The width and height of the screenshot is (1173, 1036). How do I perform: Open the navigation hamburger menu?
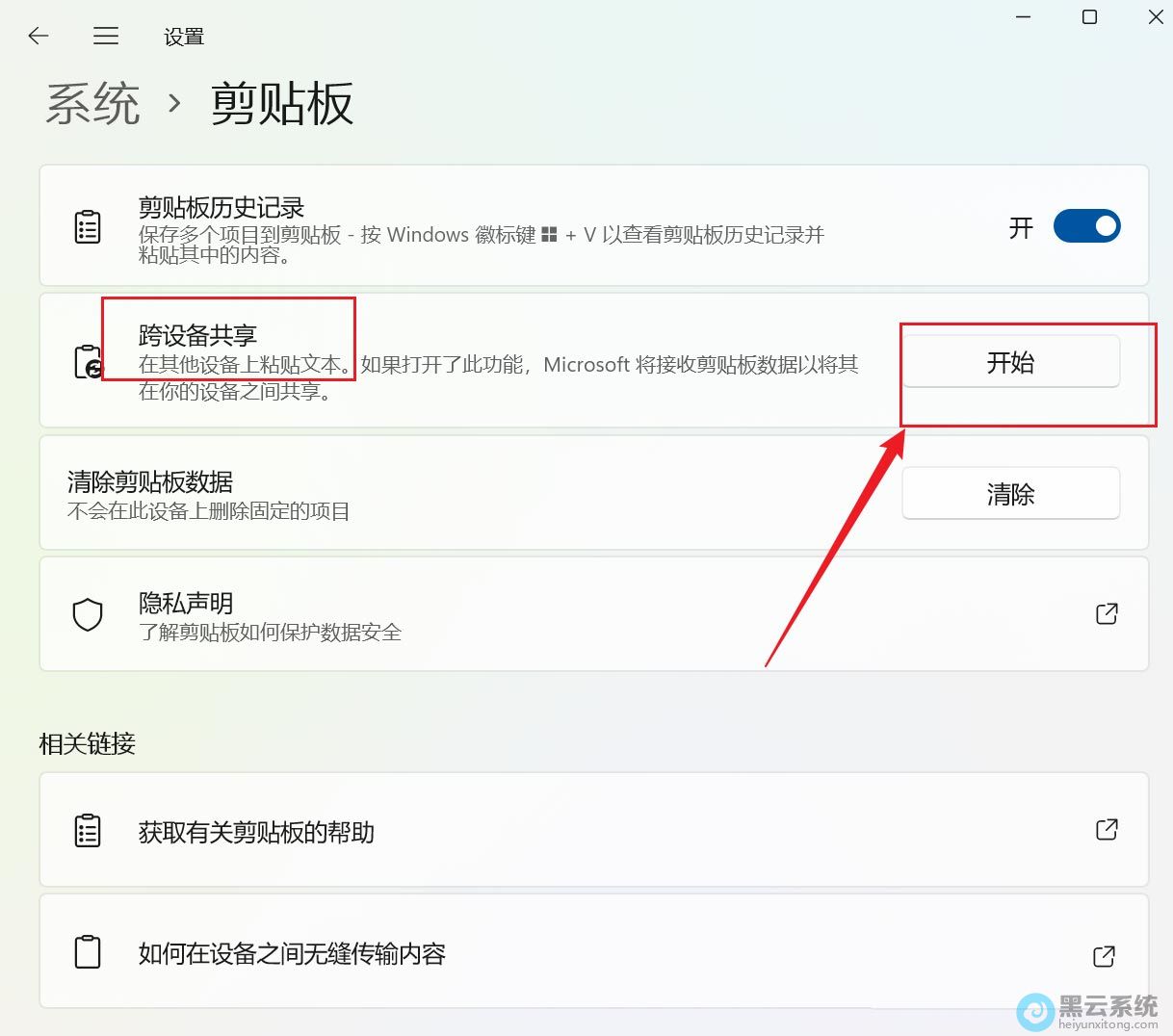[x=106, y=36]
